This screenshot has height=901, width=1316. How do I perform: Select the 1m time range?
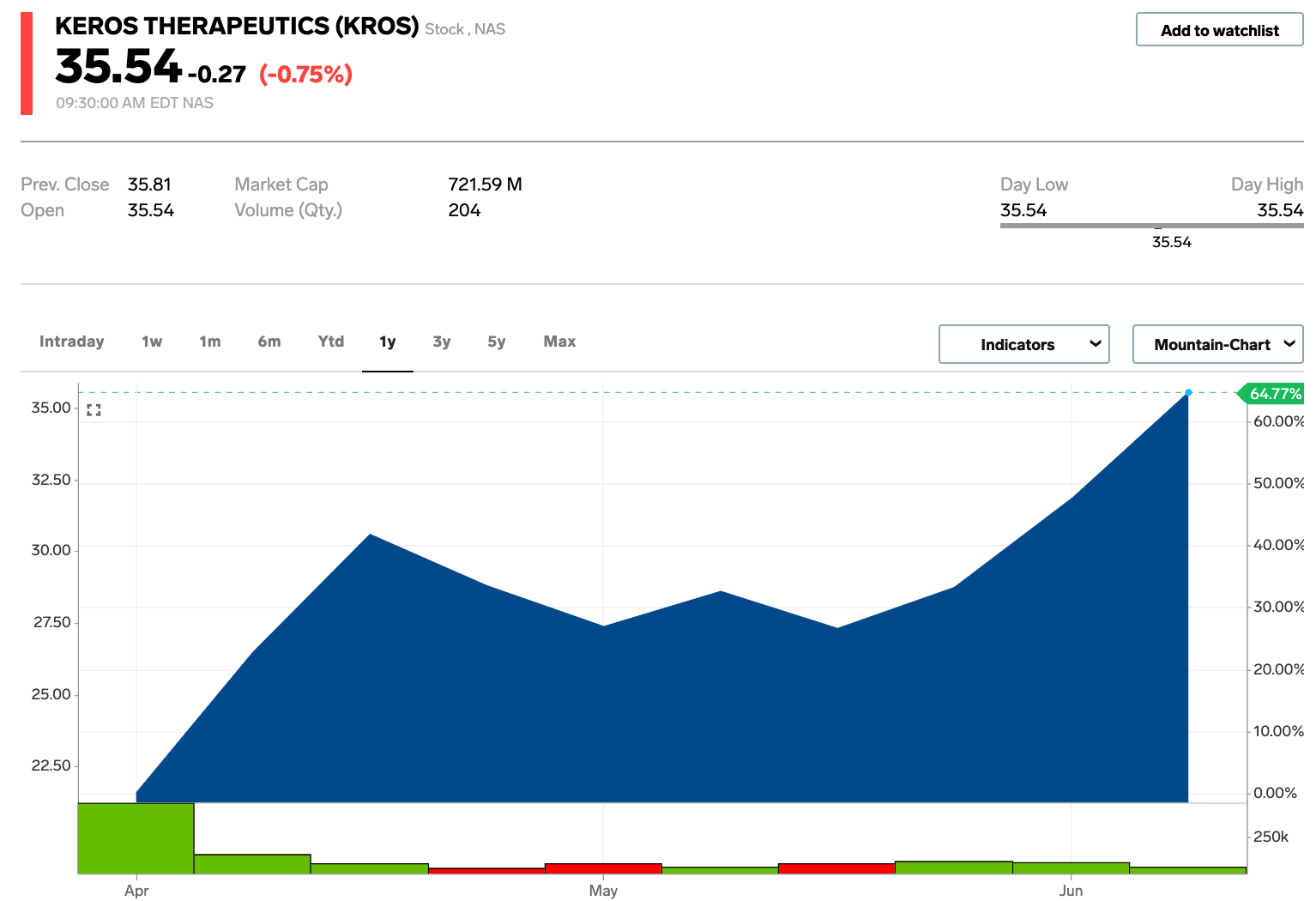click(210, 342)
